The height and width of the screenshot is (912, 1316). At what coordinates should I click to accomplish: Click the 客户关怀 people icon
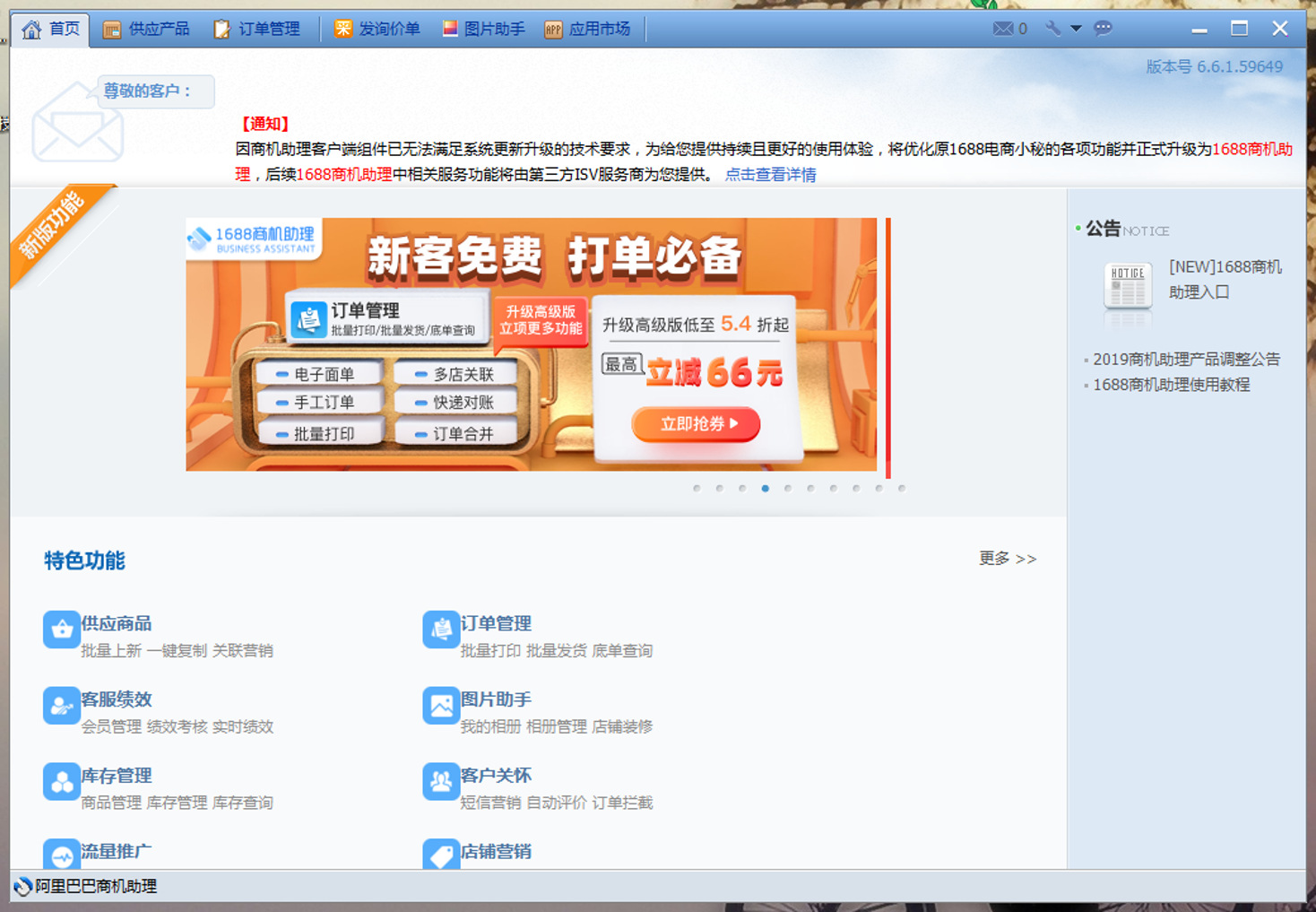(x=440, y=781)
